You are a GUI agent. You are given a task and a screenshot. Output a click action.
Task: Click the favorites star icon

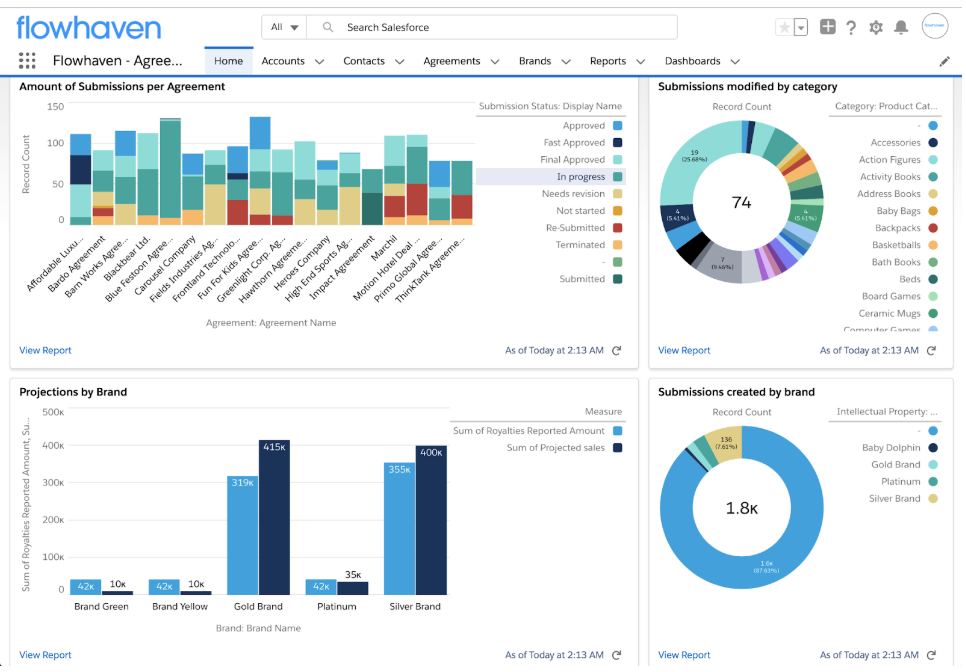pos(784,28)
